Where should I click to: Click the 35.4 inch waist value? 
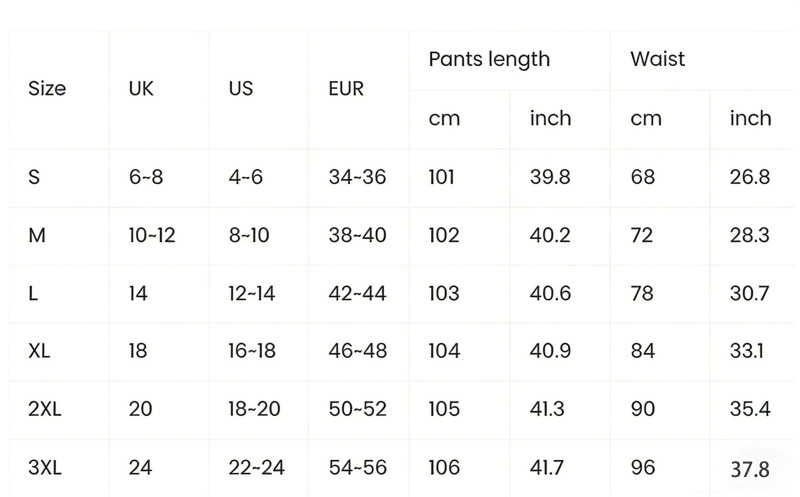click(x=750, y=408)
